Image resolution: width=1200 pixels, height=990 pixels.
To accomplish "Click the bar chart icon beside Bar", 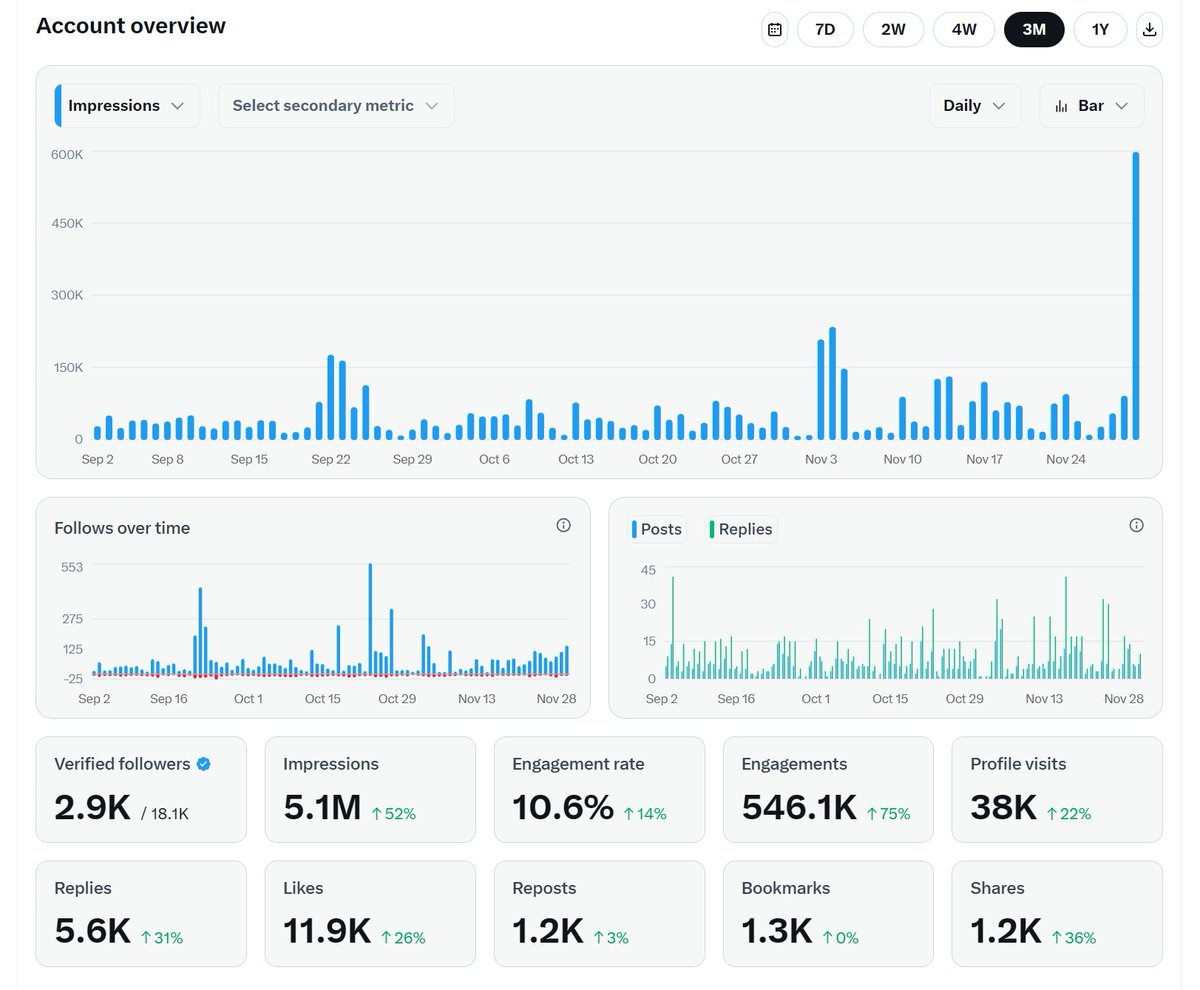I will click(1062, 106).
